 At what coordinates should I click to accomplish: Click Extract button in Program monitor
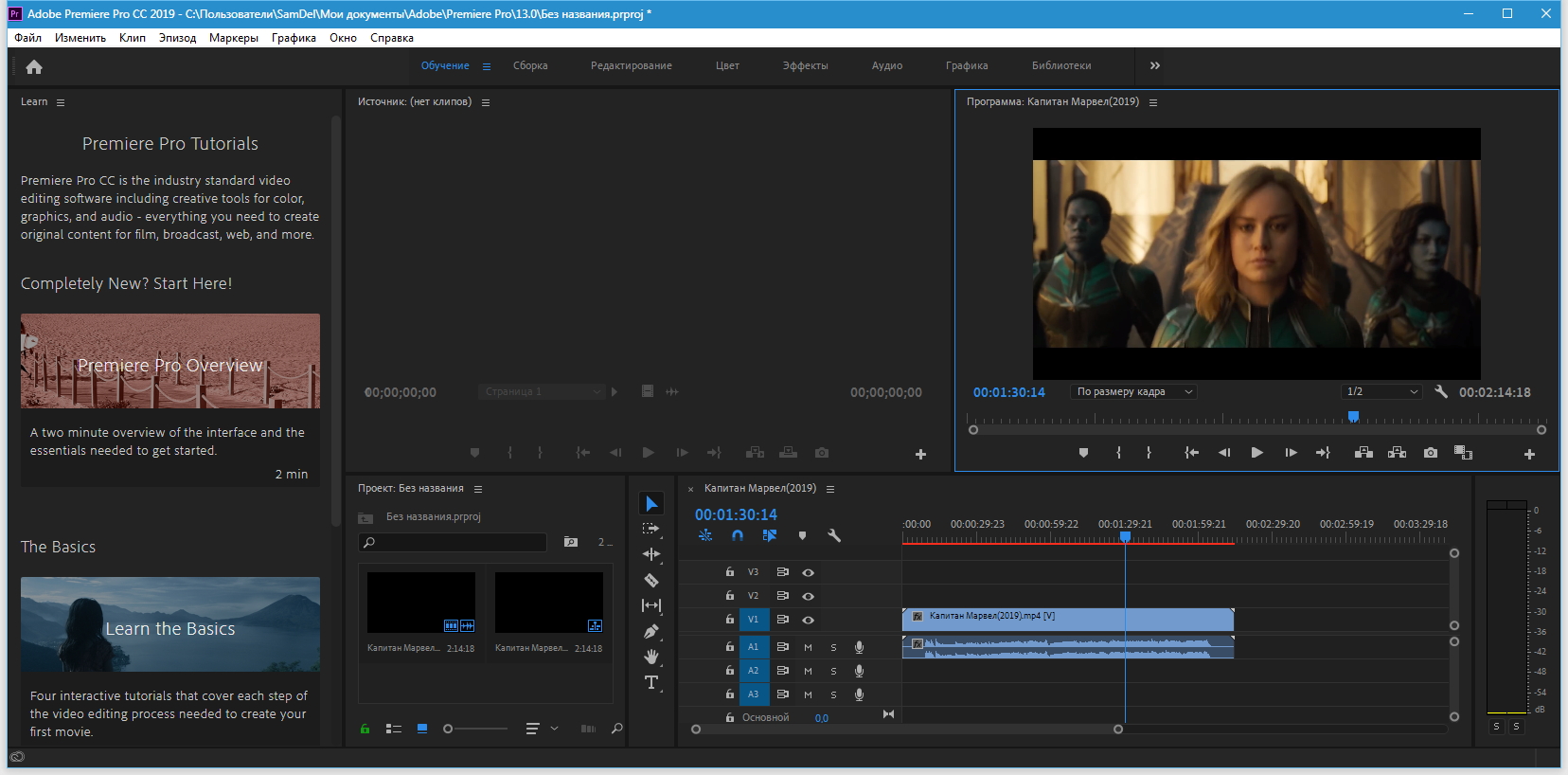1397,453
